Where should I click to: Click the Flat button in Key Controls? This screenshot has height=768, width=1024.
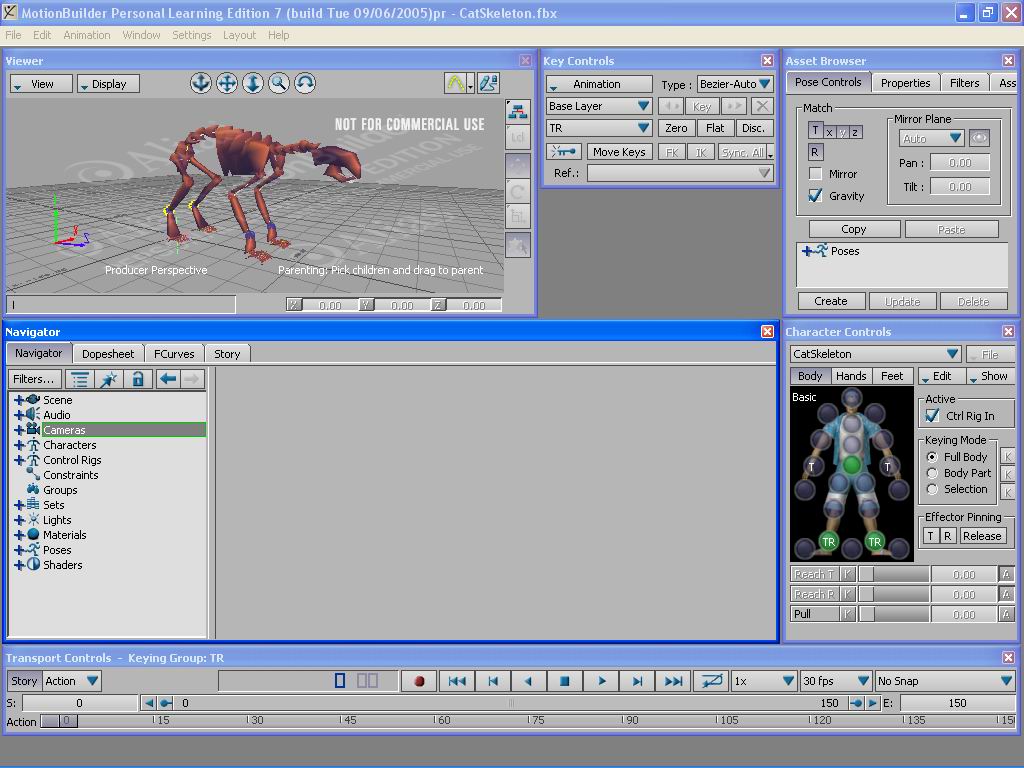point(715,128)
